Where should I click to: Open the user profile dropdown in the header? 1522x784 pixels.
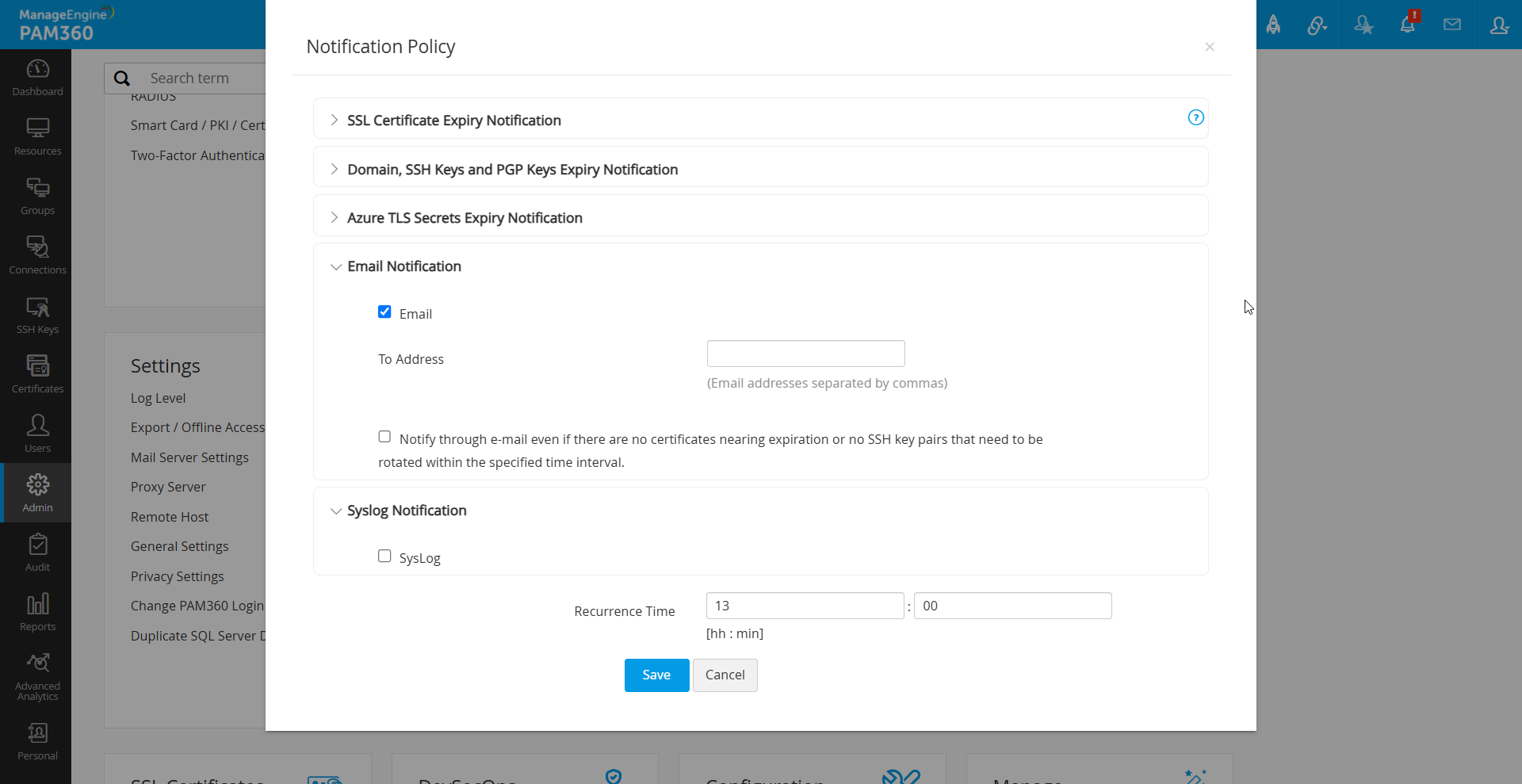coord(1498,25)
